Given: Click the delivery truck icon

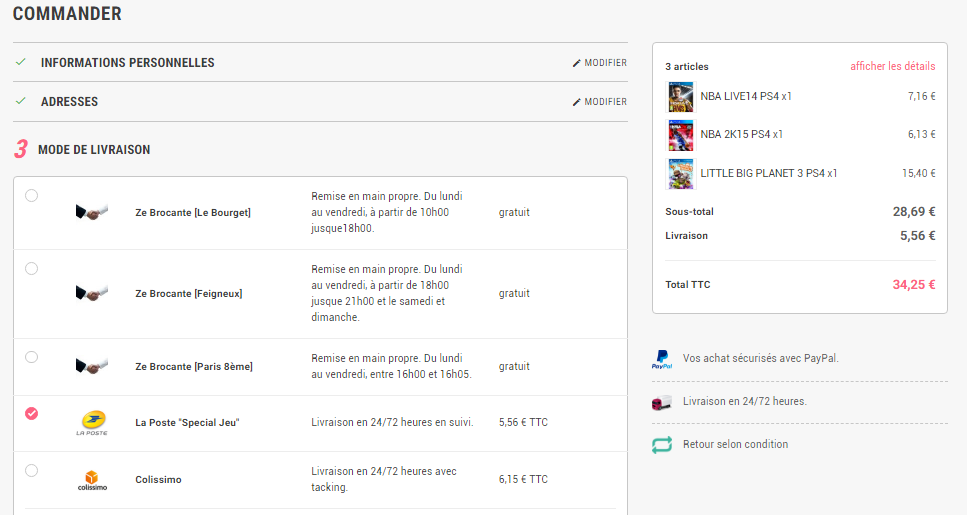Looking at the screenshot, I should click(x=661, y=402).
